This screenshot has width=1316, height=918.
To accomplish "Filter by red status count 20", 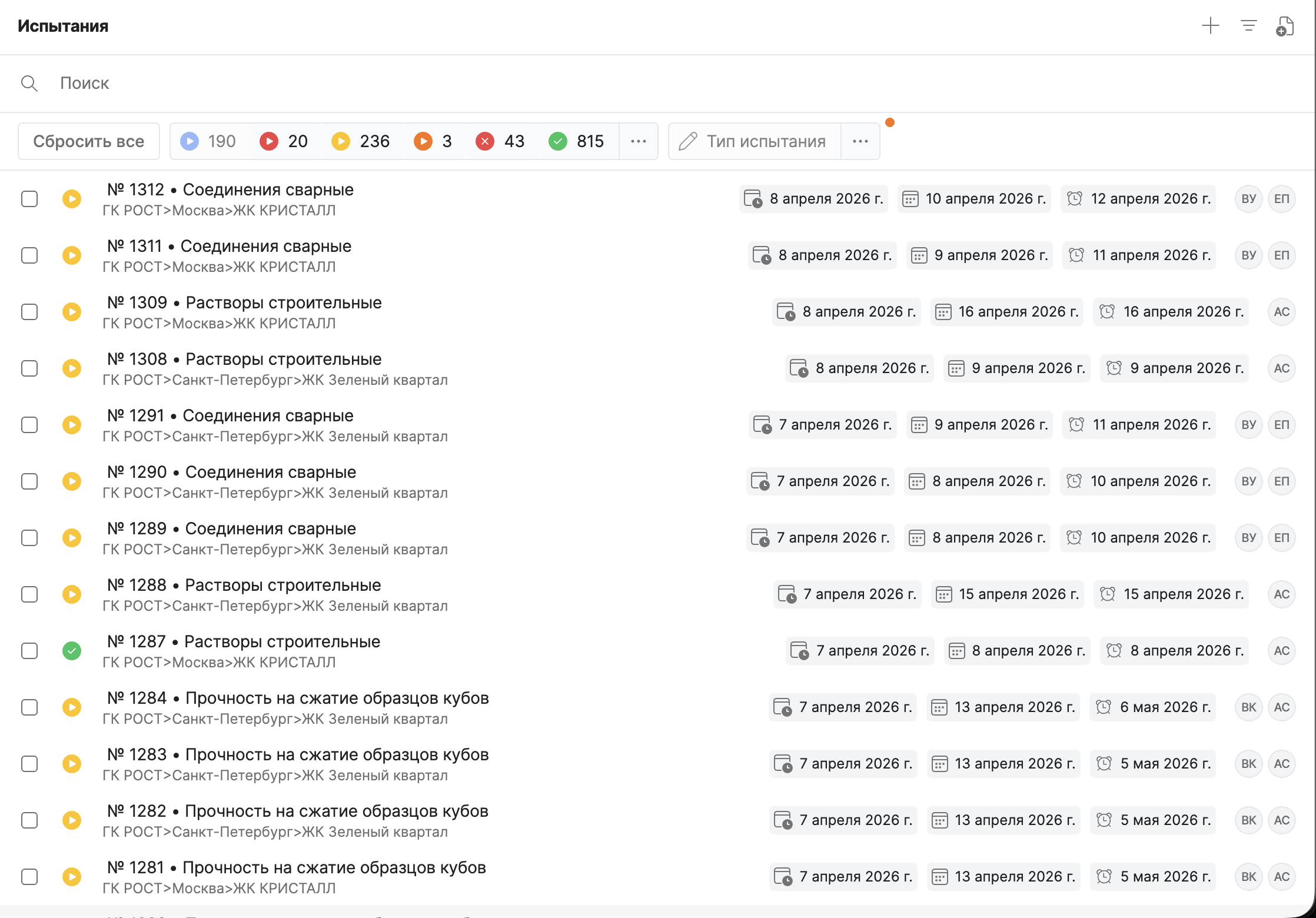I will coord(285,141).
